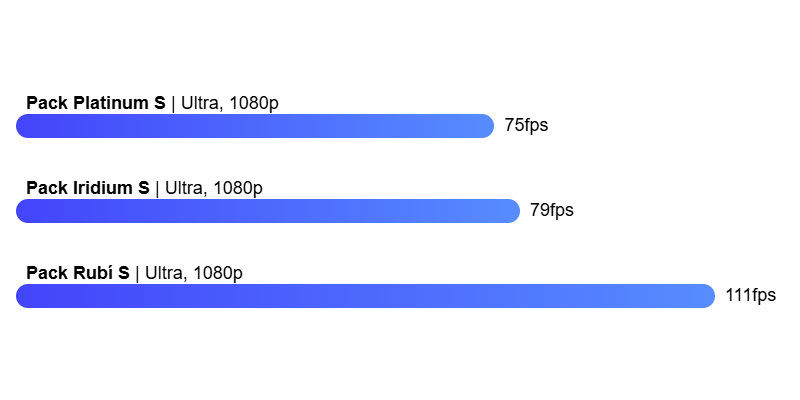Click the dark left end of Platinum bar
800x400 pixels.
23,126
